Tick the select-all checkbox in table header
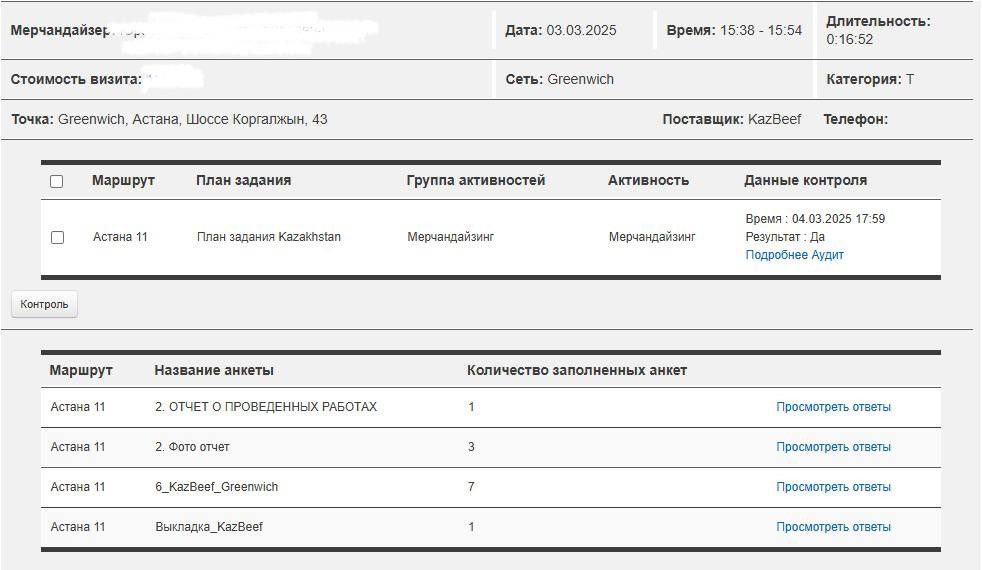Viewport: 982px width, 570px height. click(57, 181)
